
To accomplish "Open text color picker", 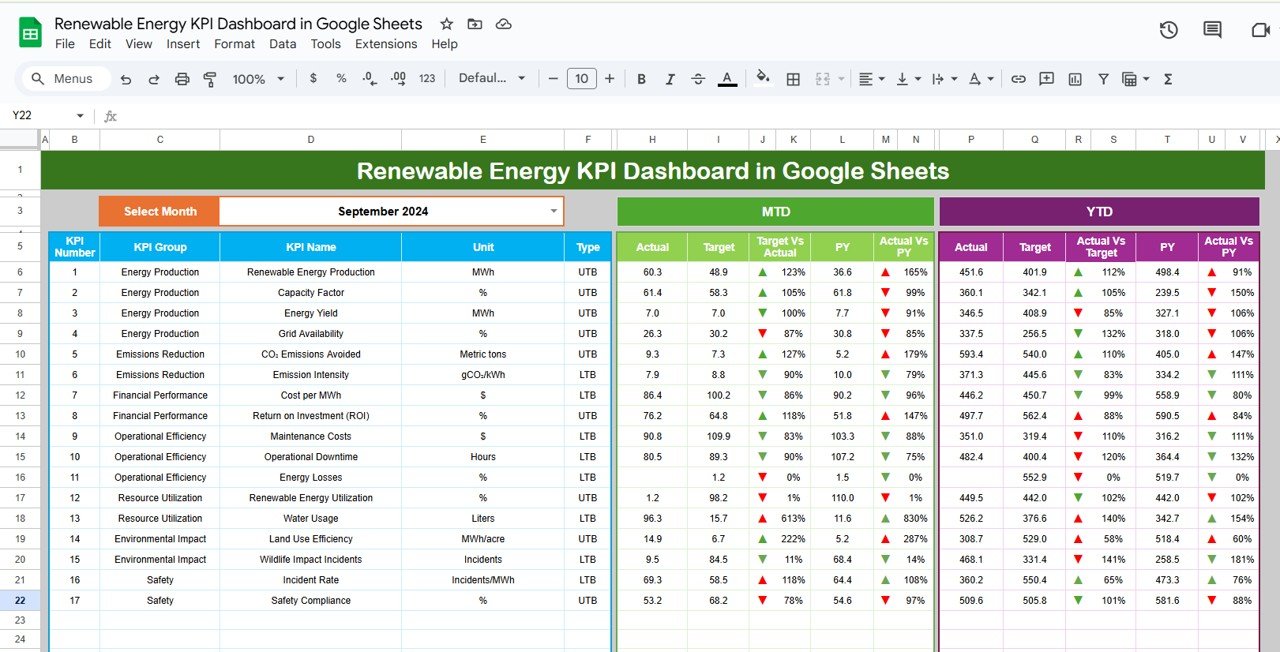I will (x=727, y=79).
